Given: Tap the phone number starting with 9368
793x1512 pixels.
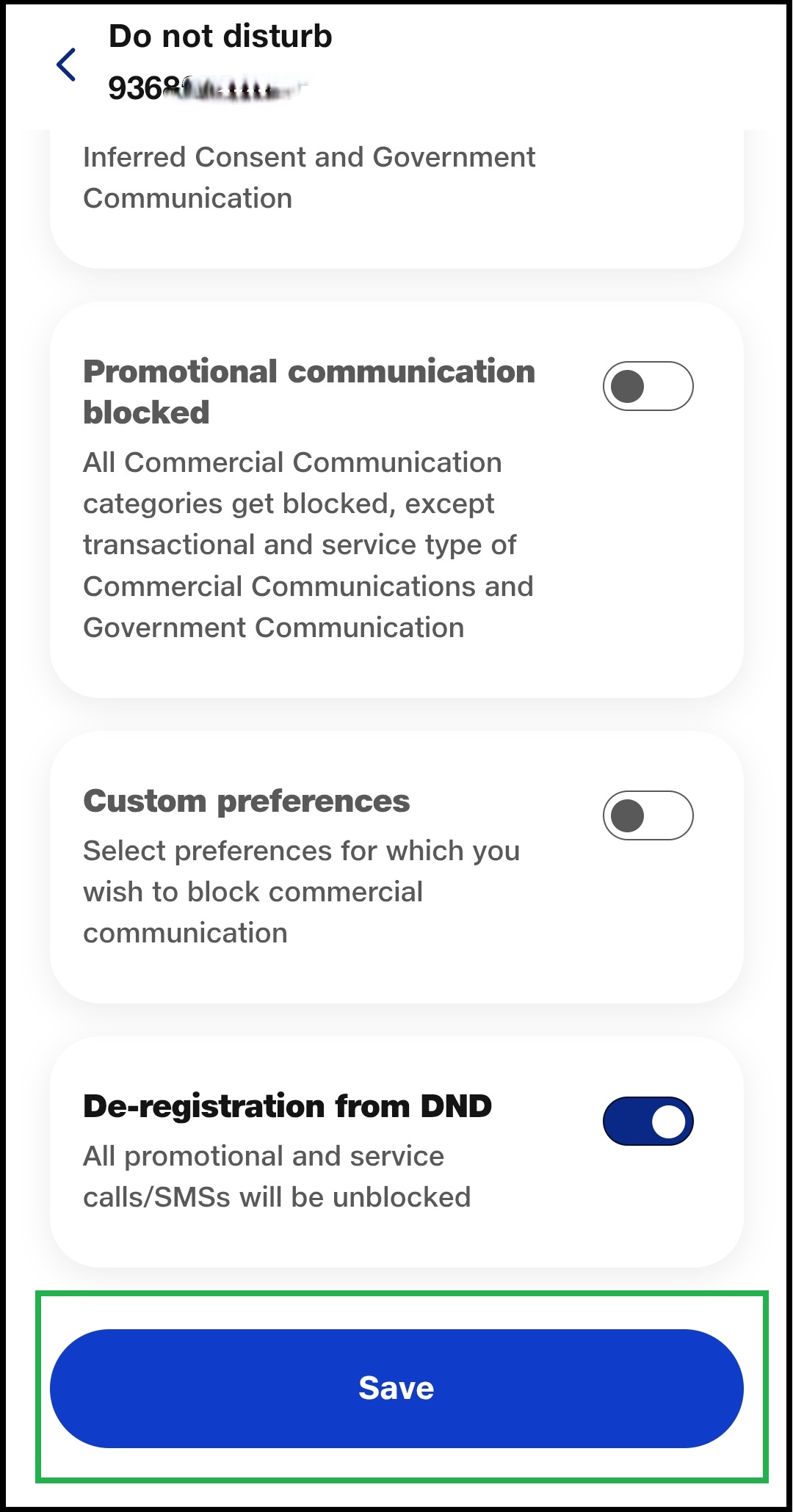Looking at the screenshot, I should click(206, 89).
